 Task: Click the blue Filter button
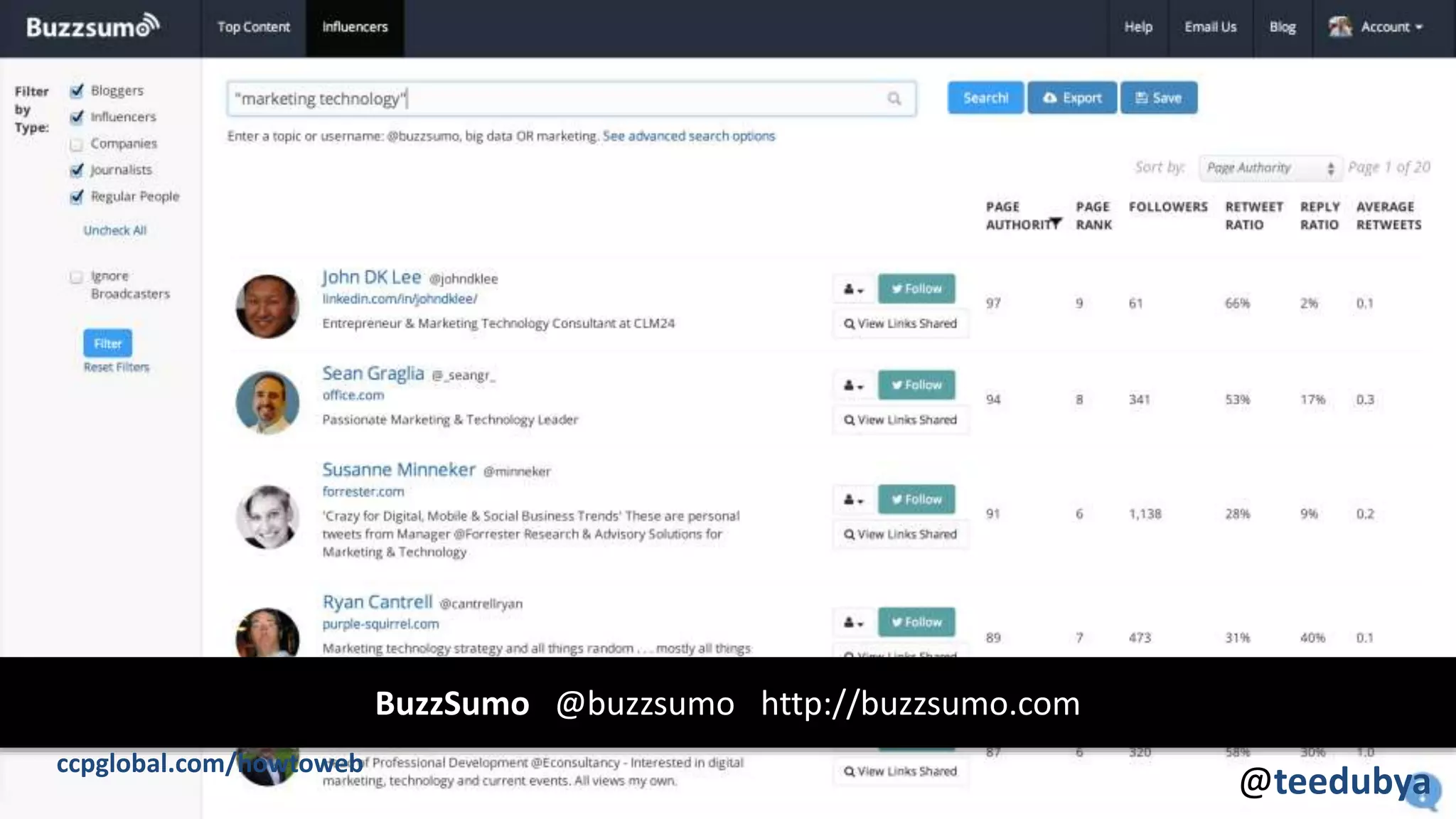point(108,343)
